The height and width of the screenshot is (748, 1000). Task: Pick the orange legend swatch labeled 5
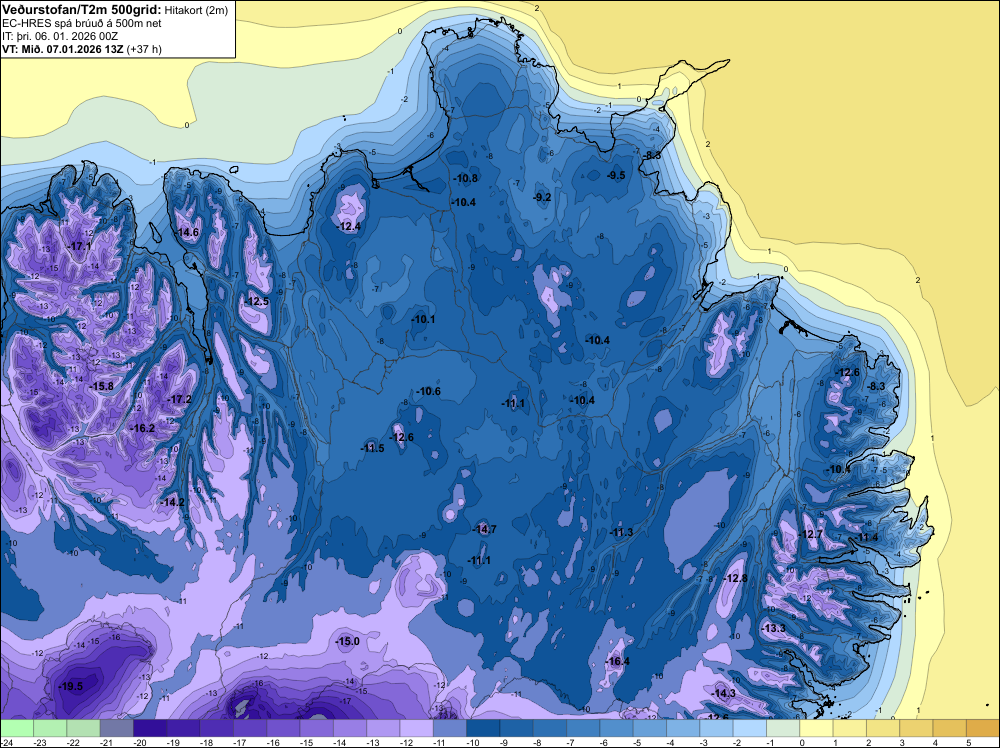click(x=982, y=729)
